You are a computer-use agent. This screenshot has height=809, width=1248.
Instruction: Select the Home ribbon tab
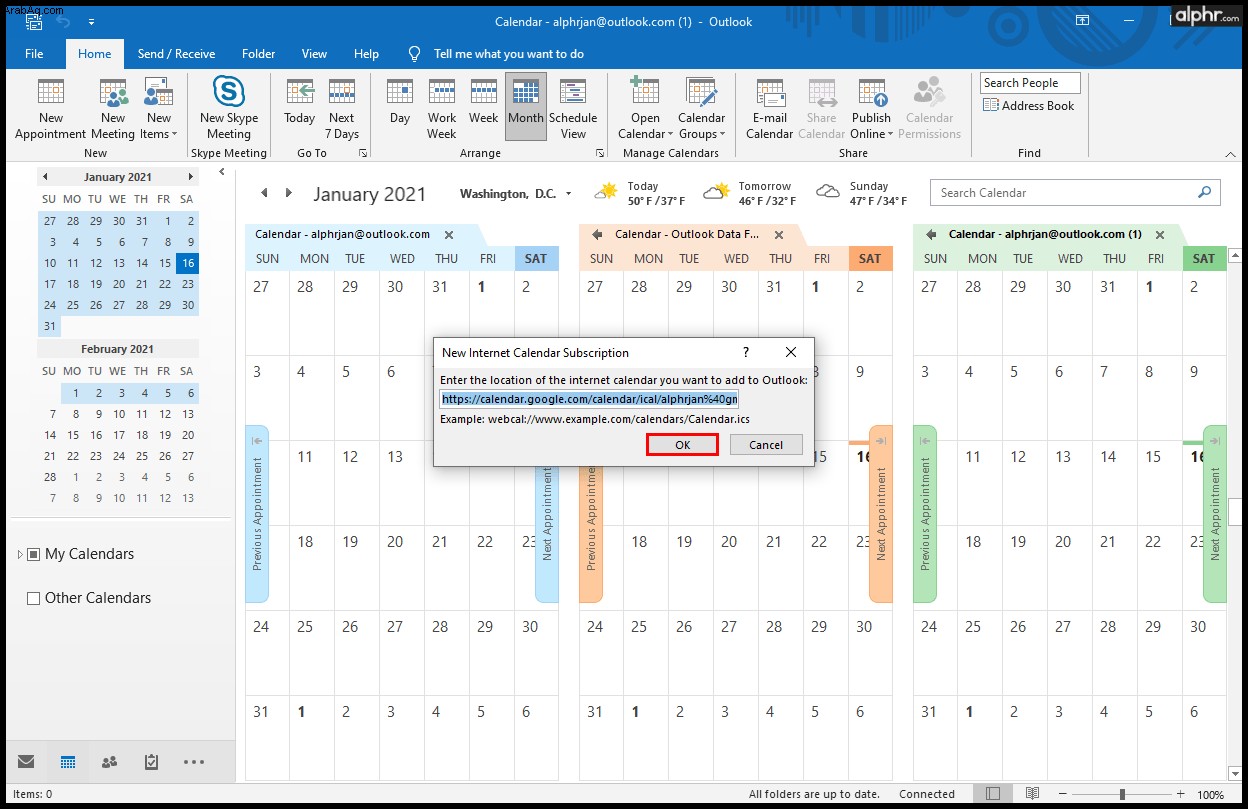pyautogui.click(x=95, y=54)
